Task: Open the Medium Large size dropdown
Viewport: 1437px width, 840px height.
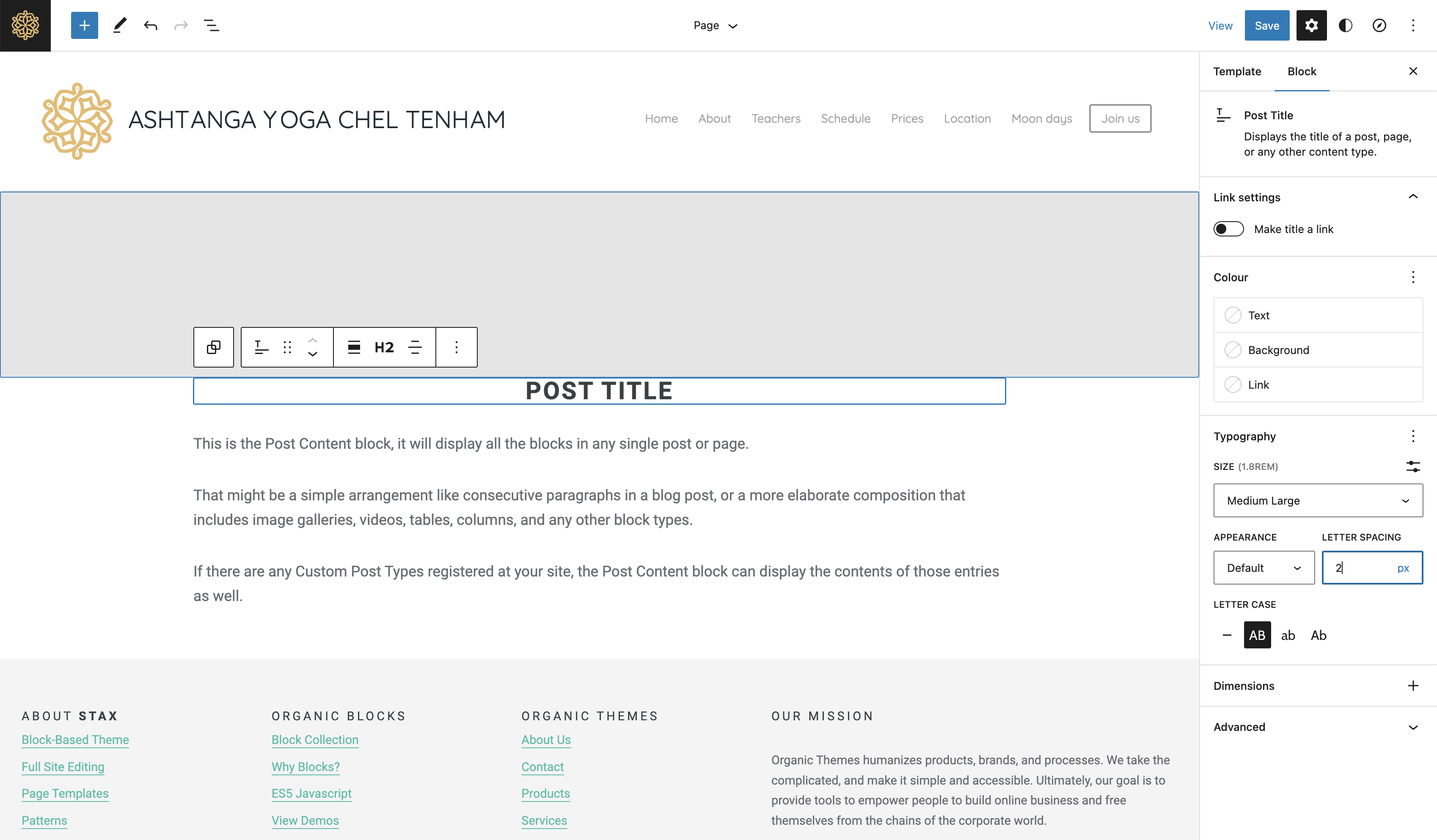Action: tap(1318, 500)
